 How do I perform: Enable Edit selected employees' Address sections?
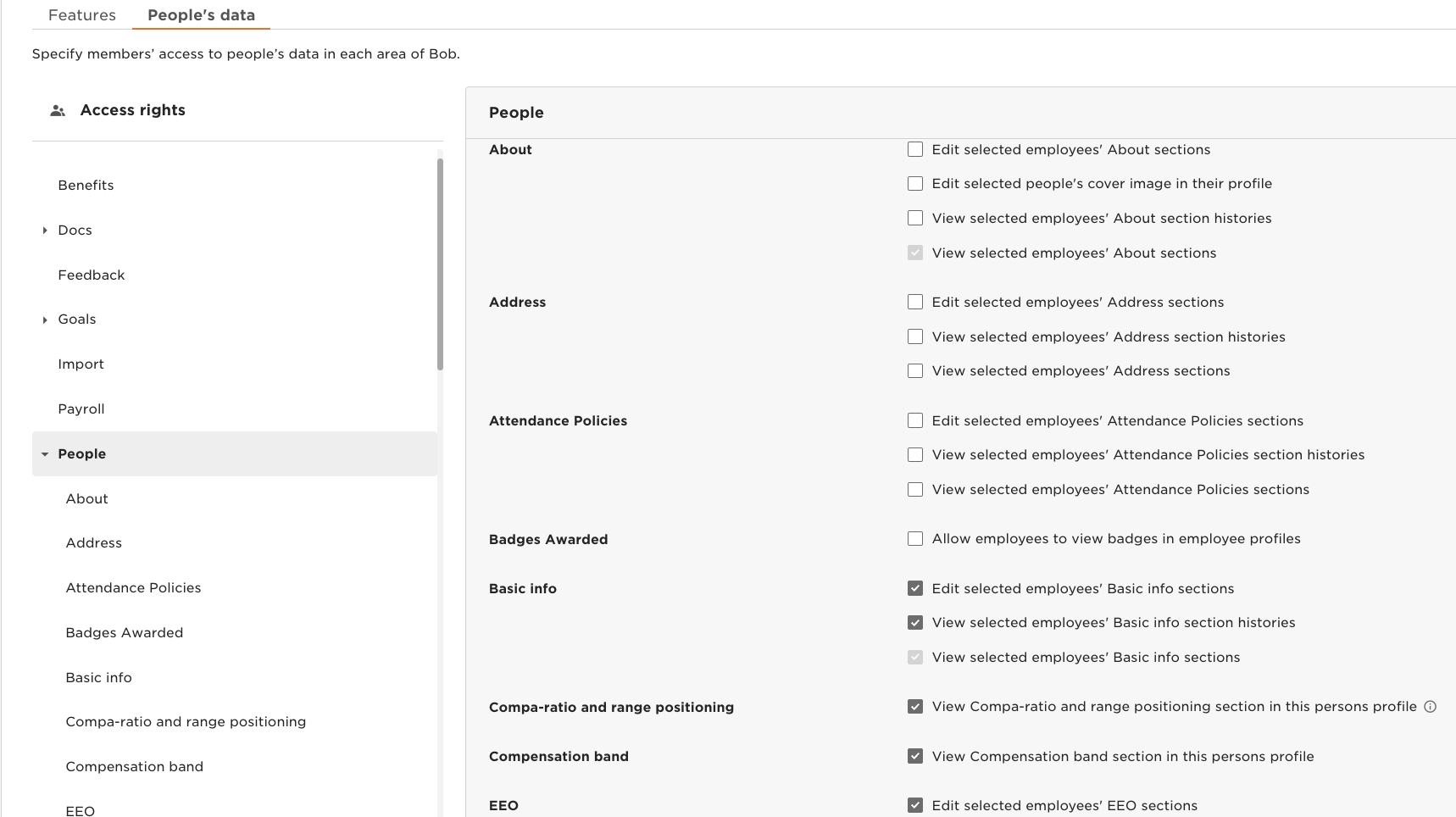915,303
